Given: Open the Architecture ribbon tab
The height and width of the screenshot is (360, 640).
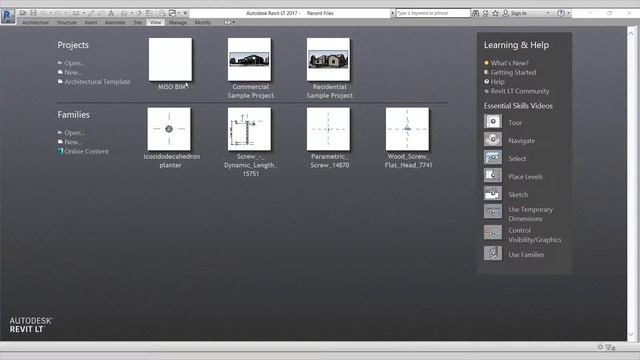Looking at the screenshot, I should pos(36,22).
